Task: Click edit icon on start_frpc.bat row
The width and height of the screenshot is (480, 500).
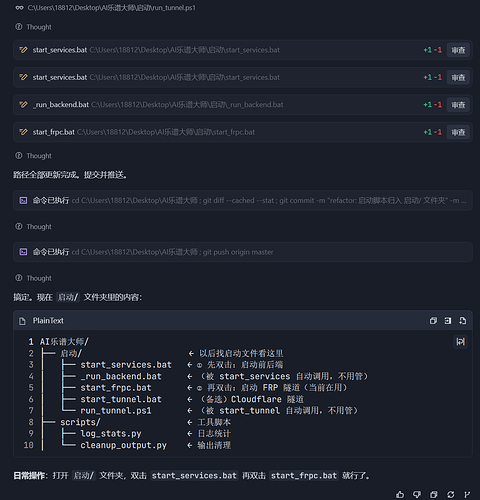Action: point(23,132)
